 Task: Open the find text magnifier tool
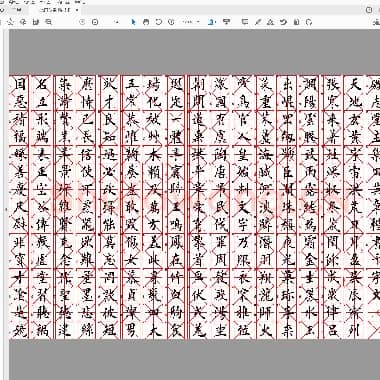point(48,22)
